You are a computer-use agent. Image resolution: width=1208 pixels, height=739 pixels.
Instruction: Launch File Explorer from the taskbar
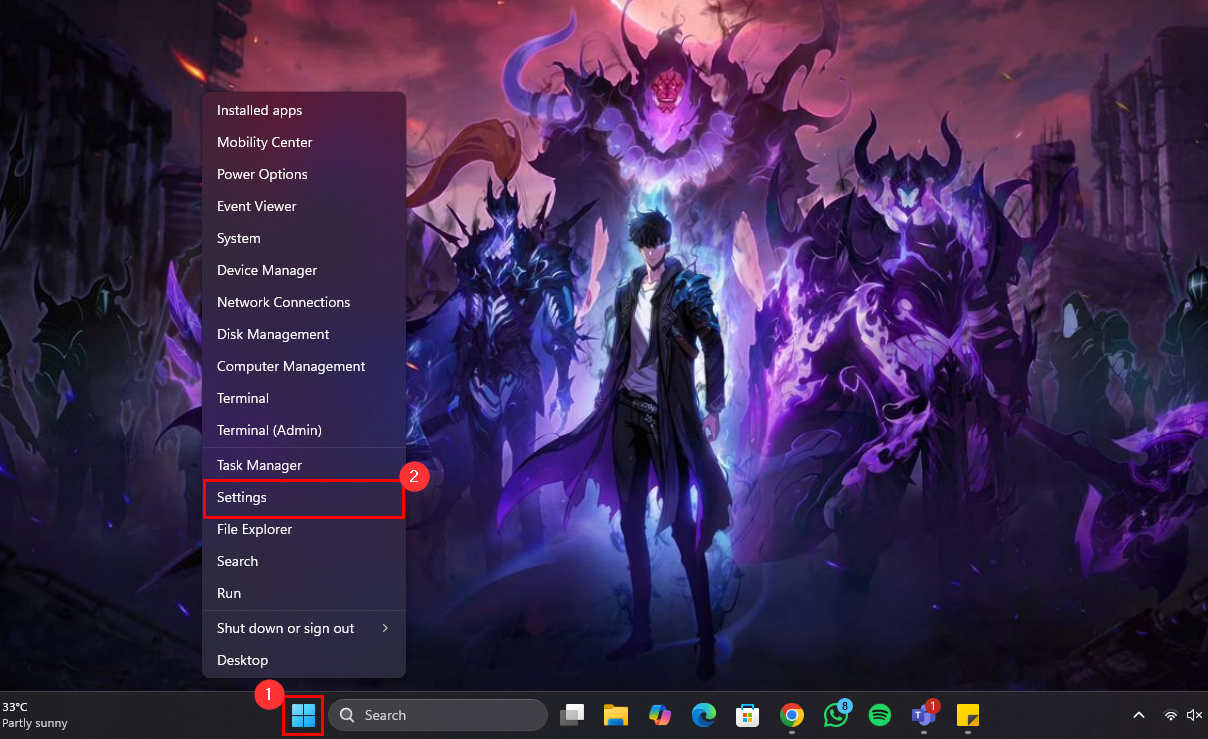pyautogui.click(x=615, y=715)
